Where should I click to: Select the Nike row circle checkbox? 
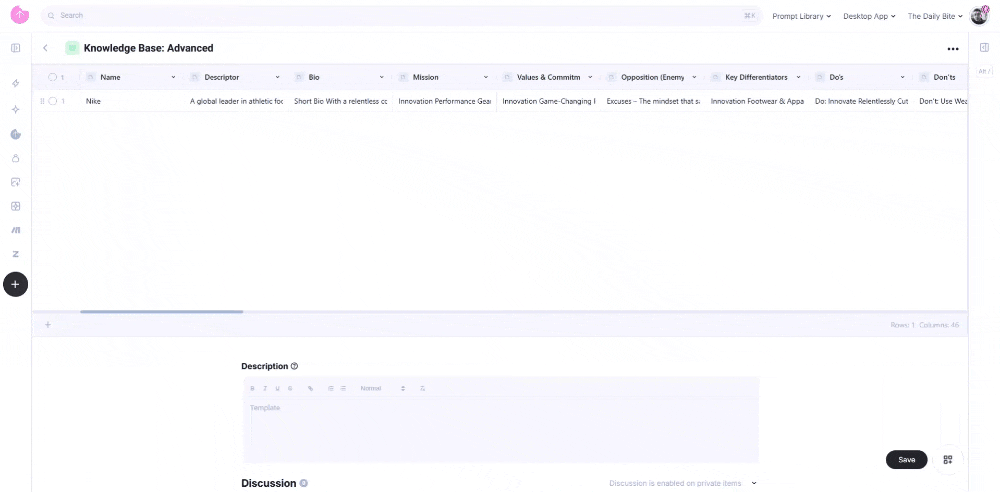pos(52,101)
